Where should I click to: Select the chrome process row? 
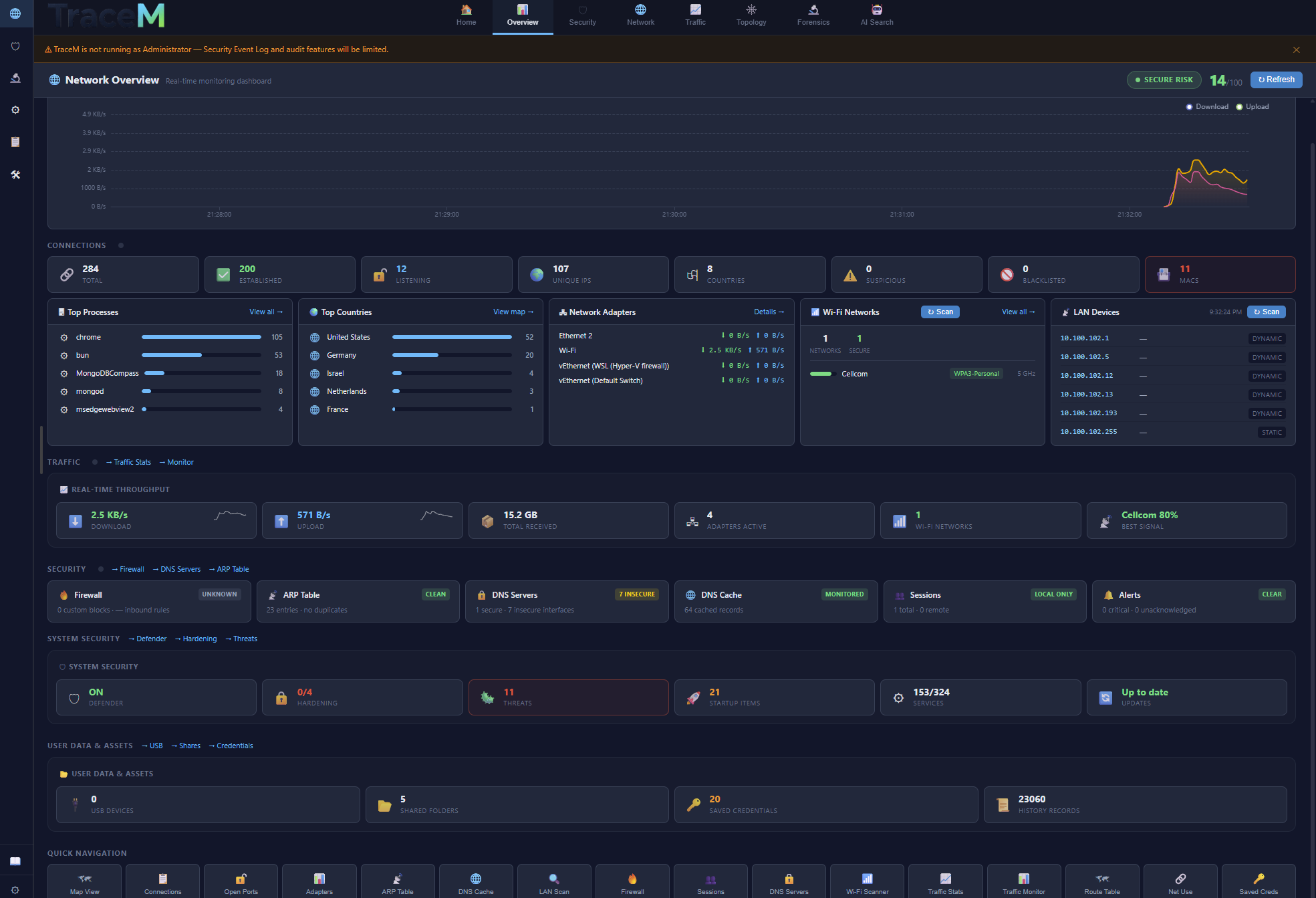(x=170, y=338)
